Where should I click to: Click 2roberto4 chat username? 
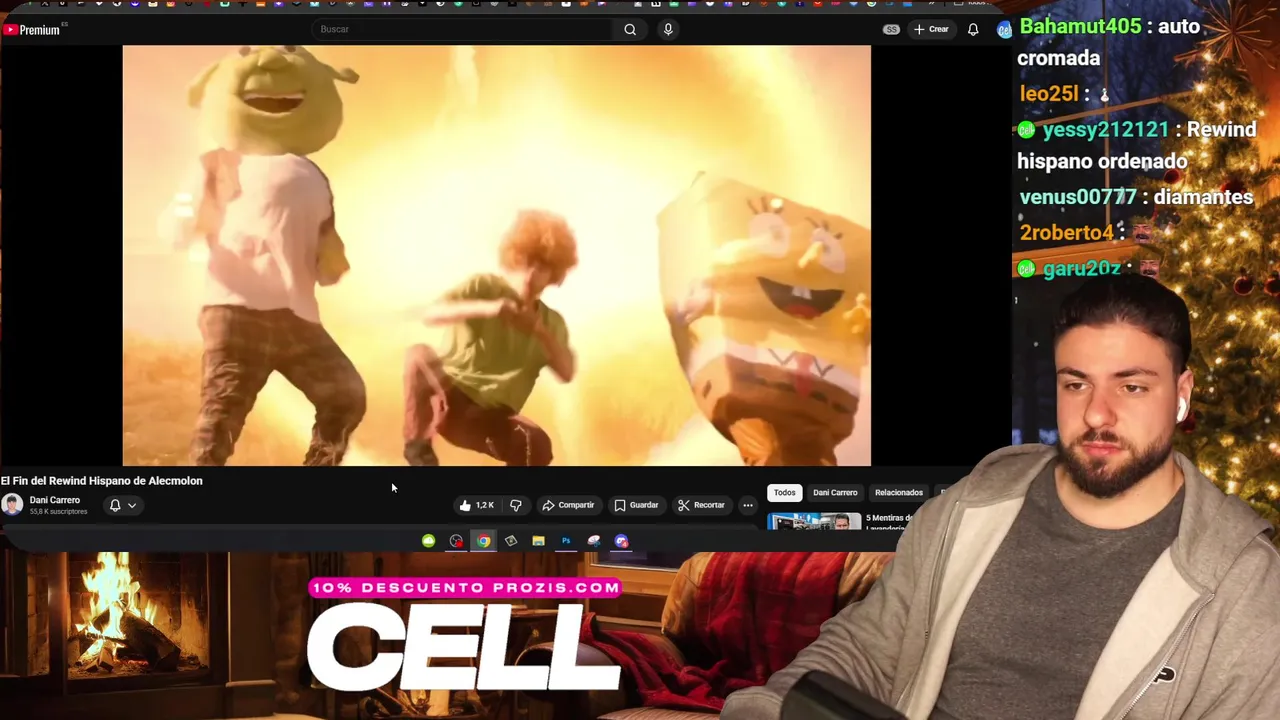pos(1066,232)
